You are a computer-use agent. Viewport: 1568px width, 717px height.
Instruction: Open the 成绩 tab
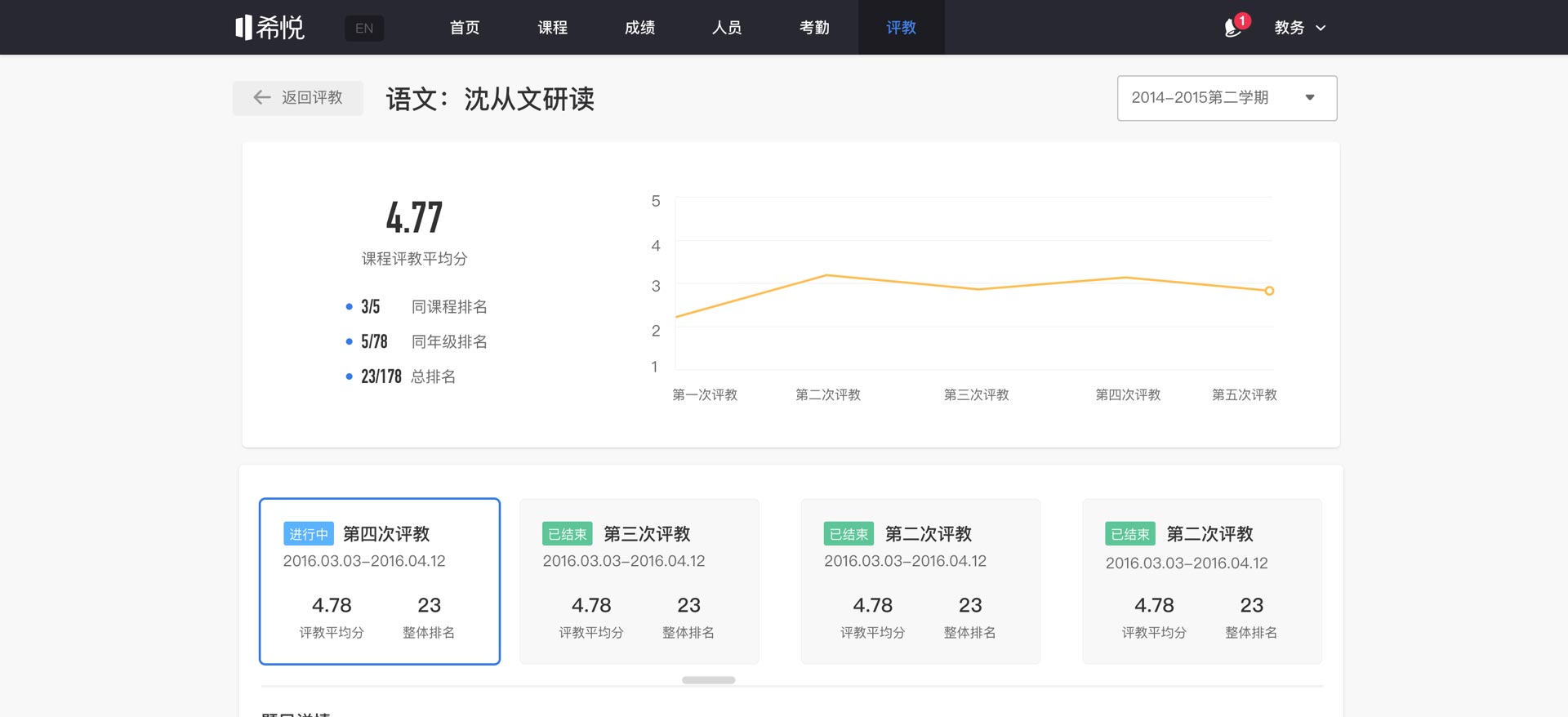[x=639, y=28]
